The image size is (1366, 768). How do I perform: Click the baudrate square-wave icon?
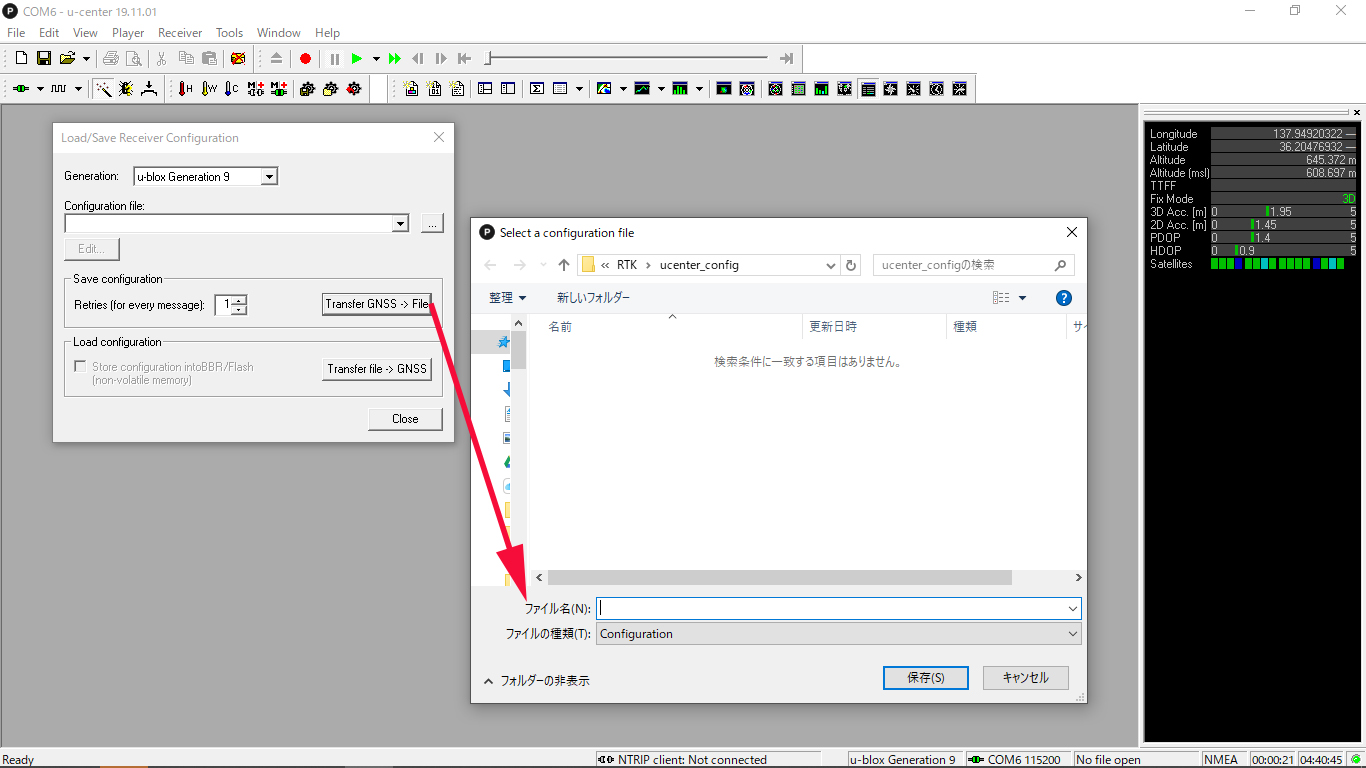[59, 89]
